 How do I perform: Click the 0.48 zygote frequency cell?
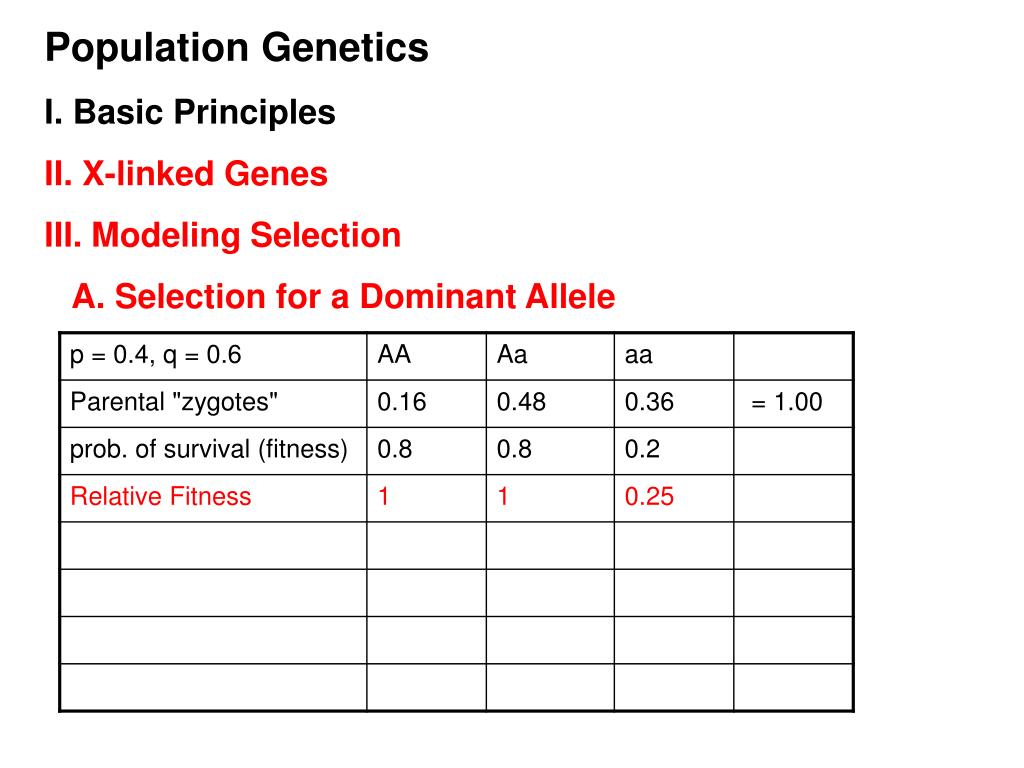click(550, 404)
